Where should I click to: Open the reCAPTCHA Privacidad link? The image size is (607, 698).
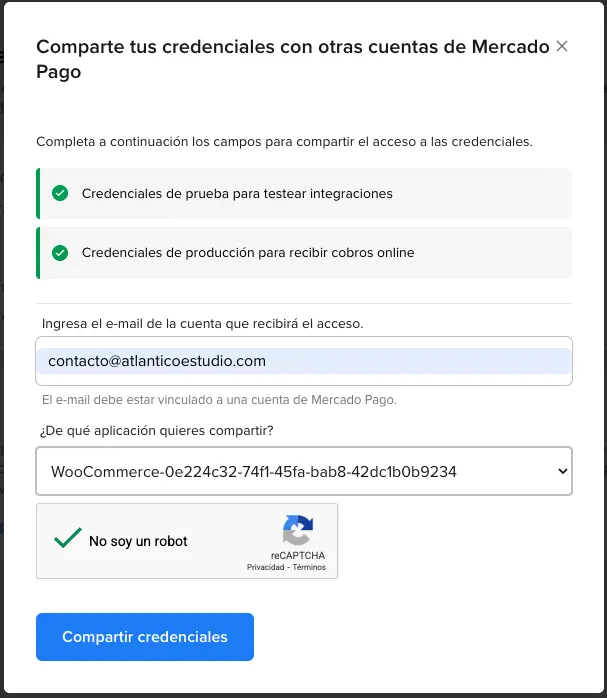coord(266,567)
